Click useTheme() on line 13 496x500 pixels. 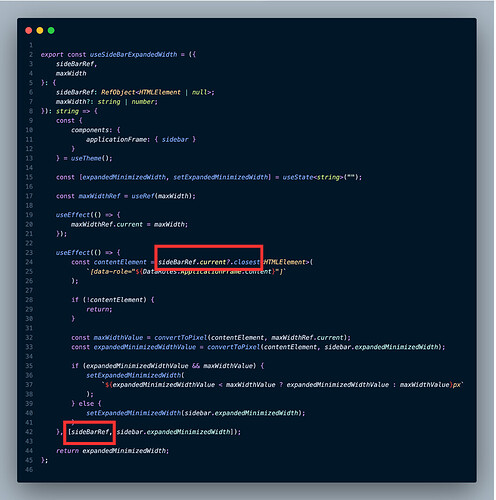click(x=92, y=158)
